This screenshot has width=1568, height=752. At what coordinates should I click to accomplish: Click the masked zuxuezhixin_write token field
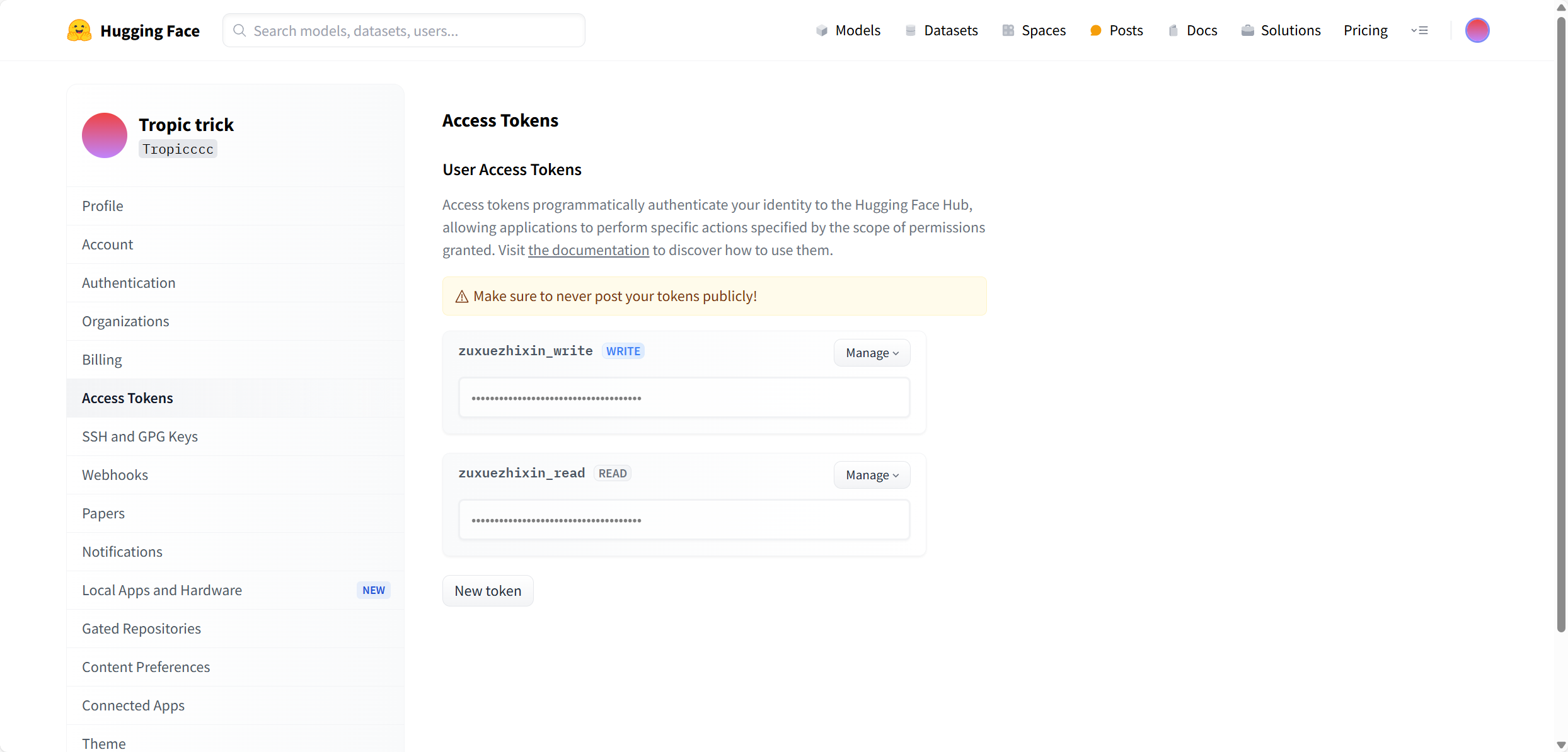tap(684, 397)
